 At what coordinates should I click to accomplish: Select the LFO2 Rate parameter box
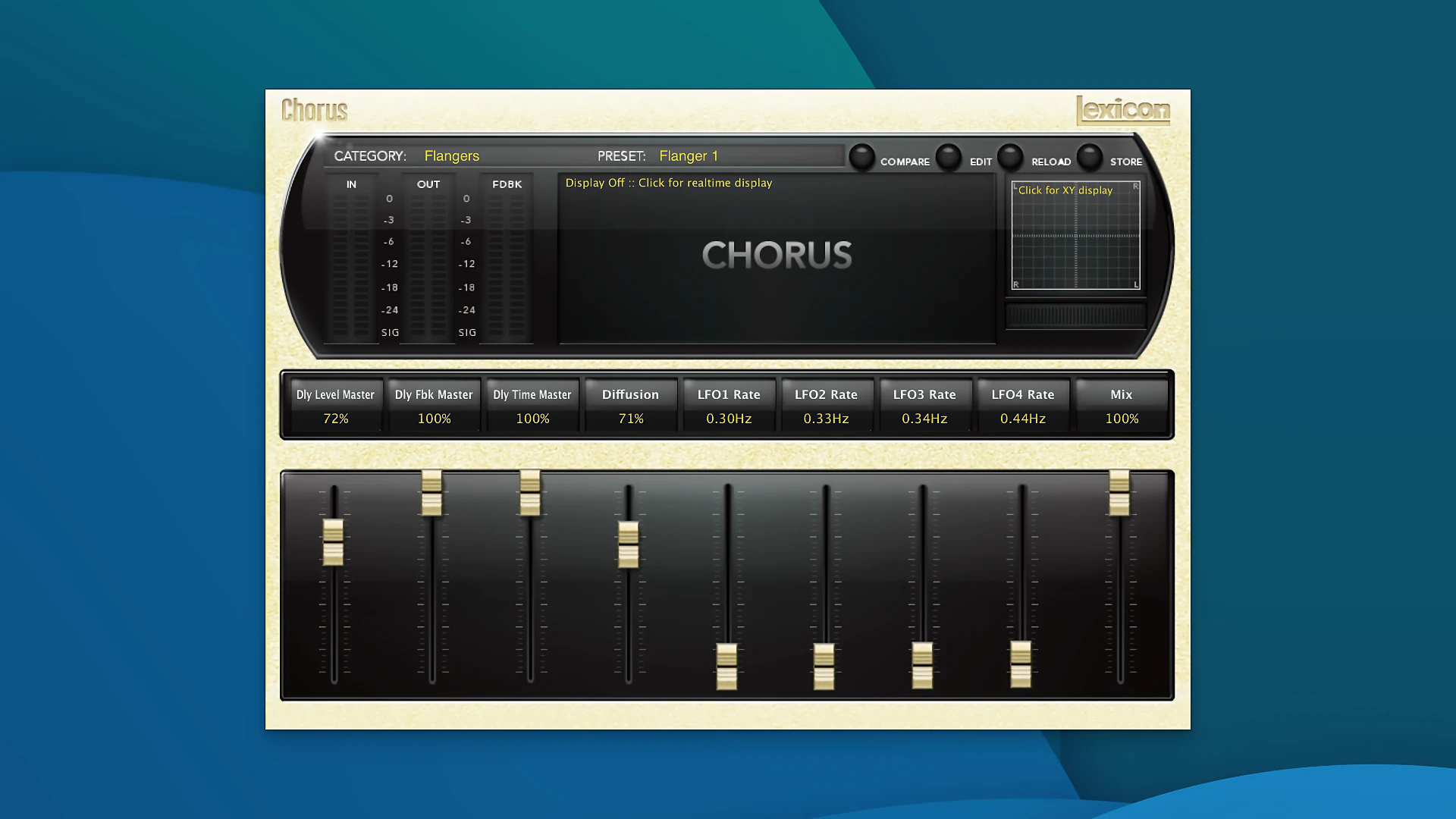click(x=827, y=405)
